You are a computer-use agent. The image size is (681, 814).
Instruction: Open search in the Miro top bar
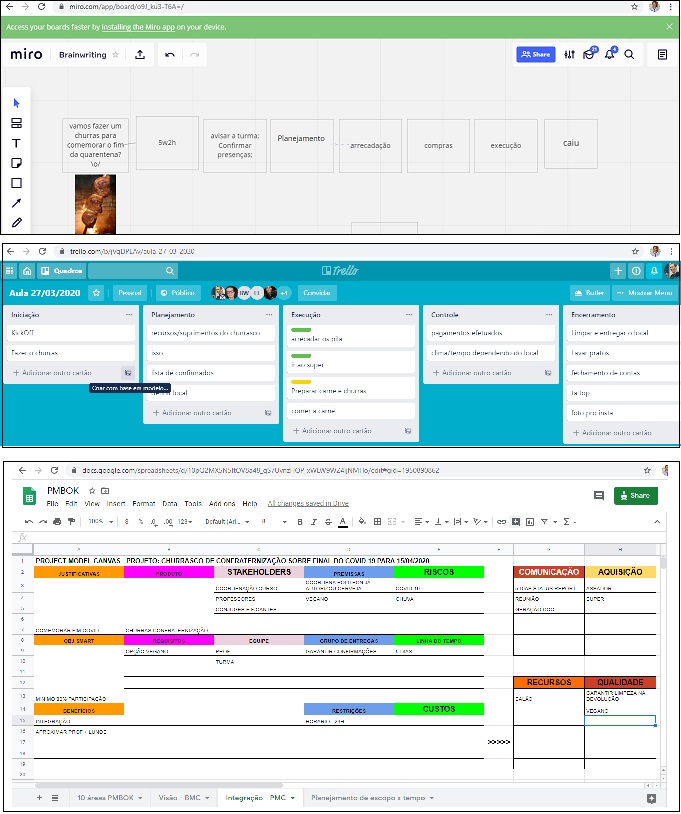pyautogui.click(x=629, y=54)
